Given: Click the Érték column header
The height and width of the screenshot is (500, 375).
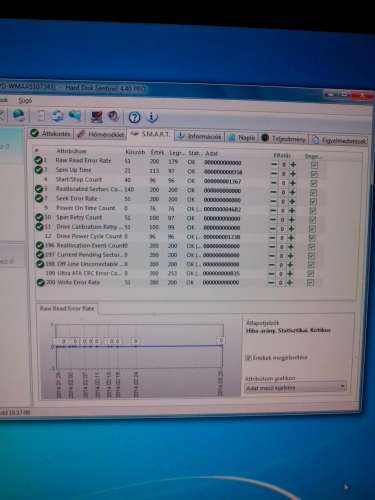Looking at the screenshot, I should pyautogui.click(x=157, y=152).
